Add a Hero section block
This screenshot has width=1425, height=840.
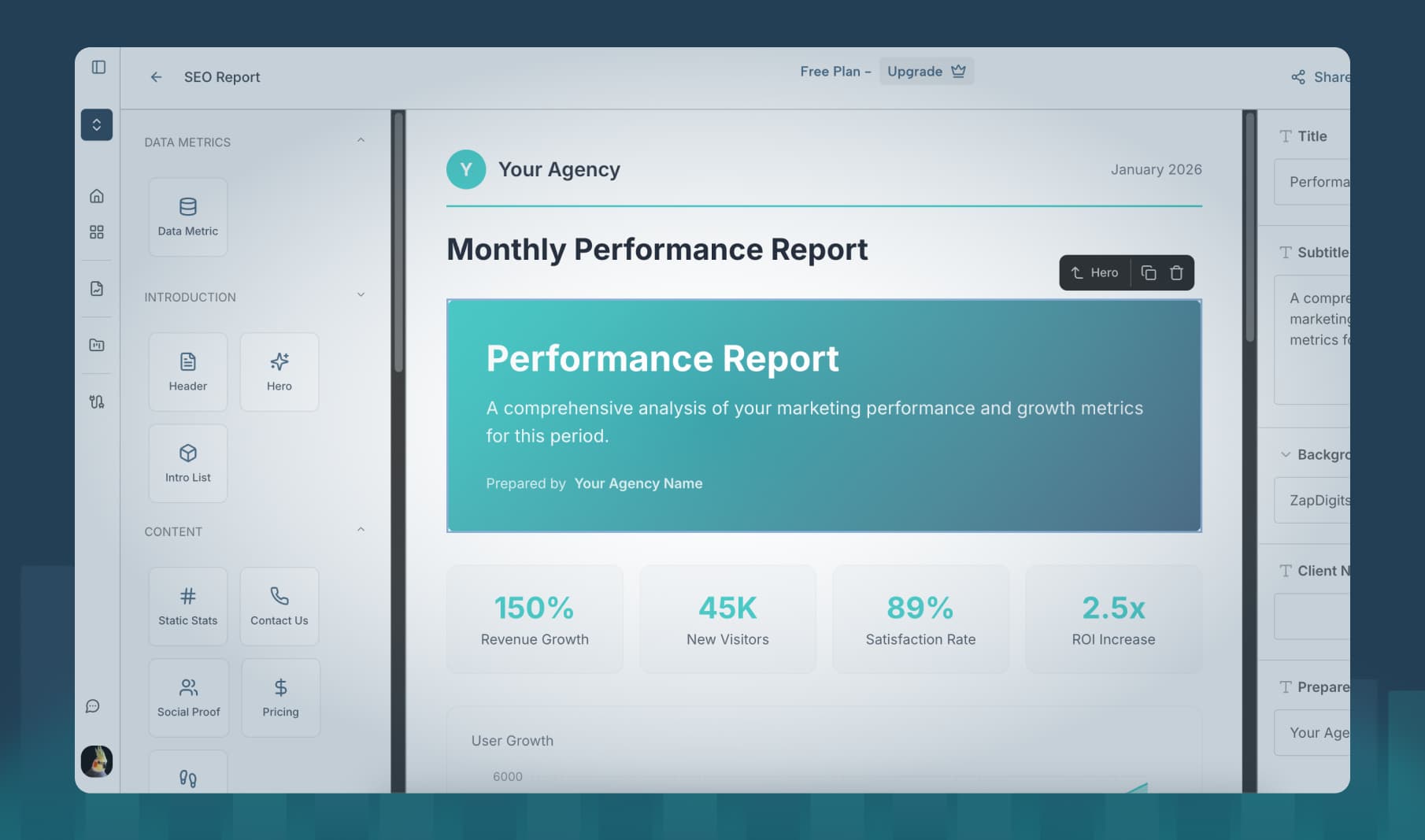[279, 372]
